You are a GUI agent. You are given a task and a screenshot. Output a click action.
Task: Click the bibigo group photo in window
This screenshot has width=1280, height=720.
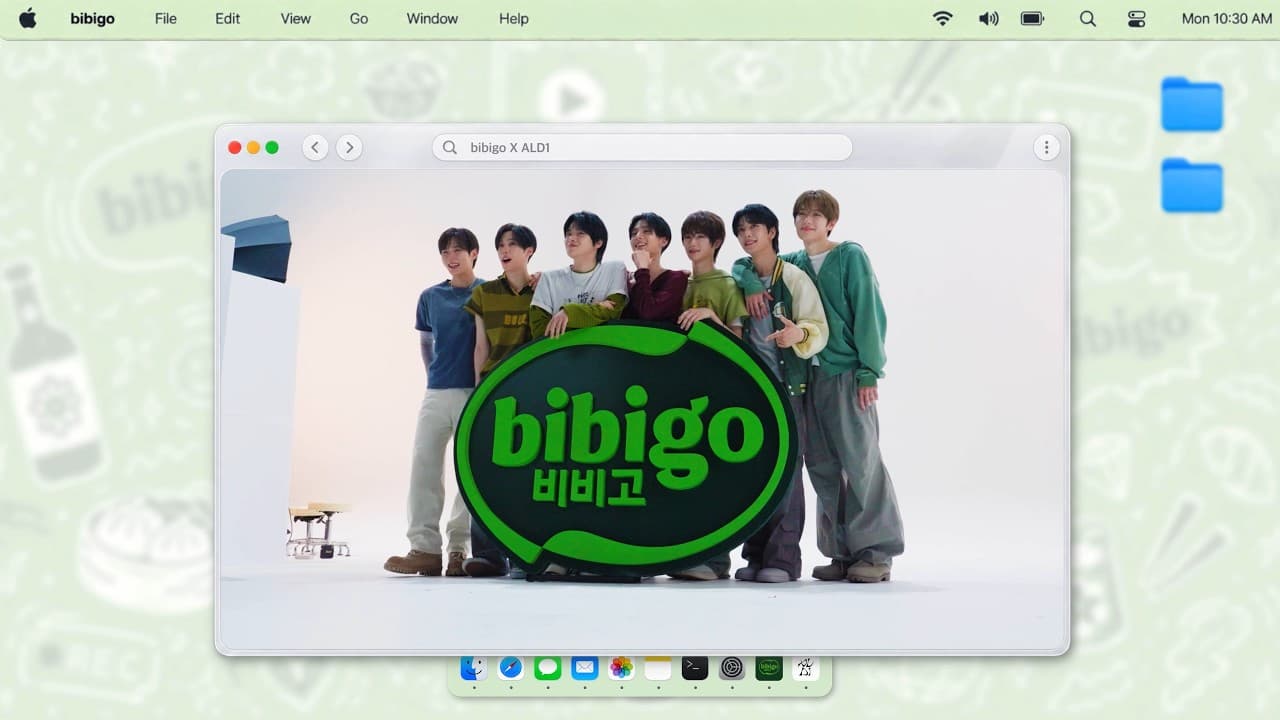click(642, 410)
